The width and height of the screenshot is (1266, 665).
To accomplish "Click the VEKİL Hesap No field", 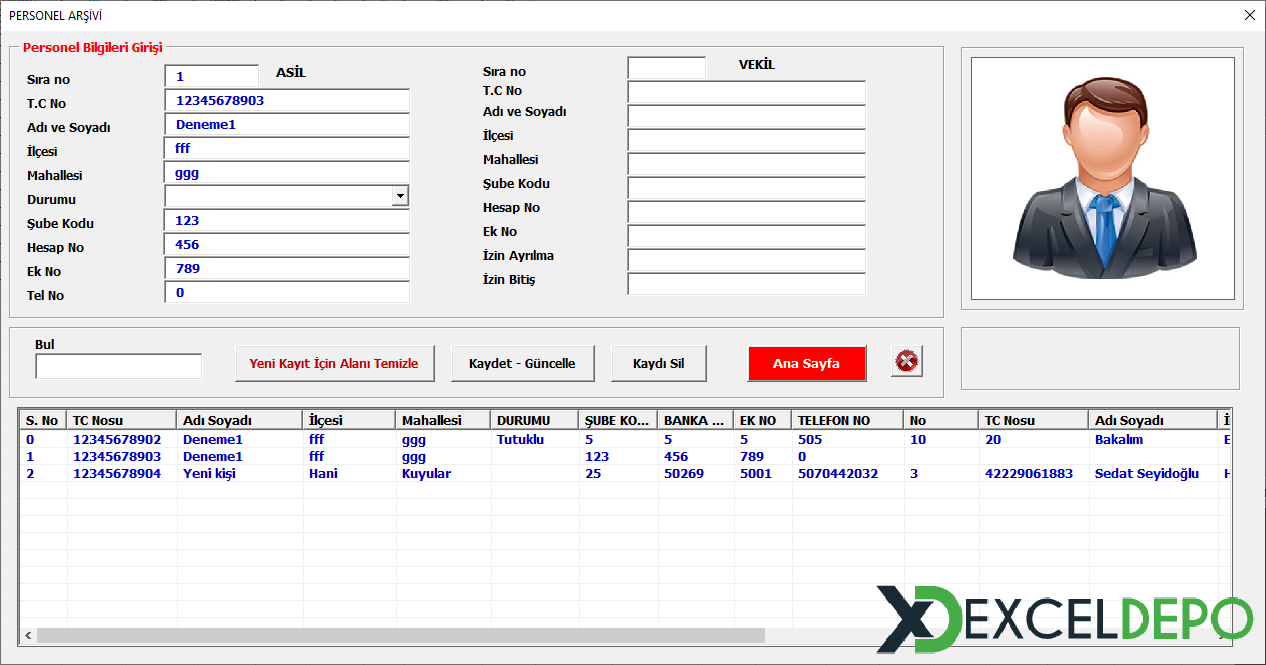I will (x=746, y=212).
